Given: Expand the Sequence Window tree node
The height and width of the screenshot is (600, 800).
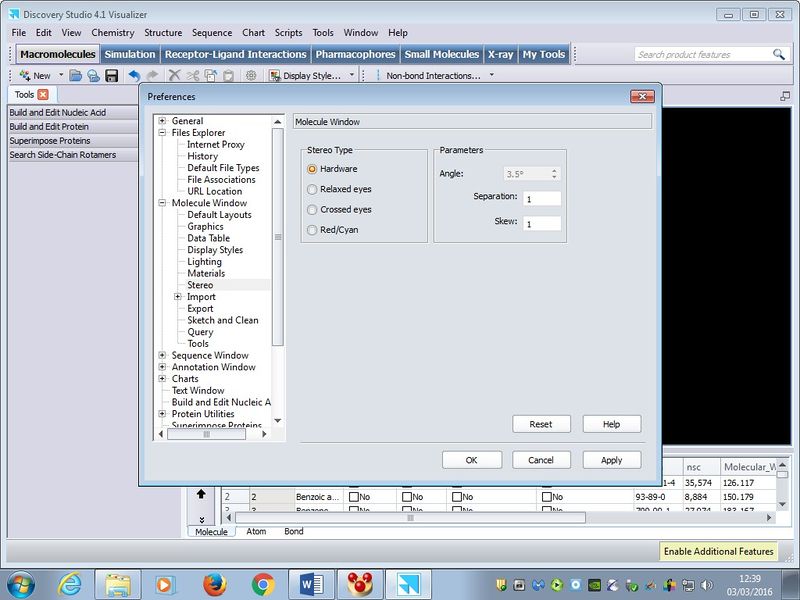Looking at the screenshot, I should point(162,355).
